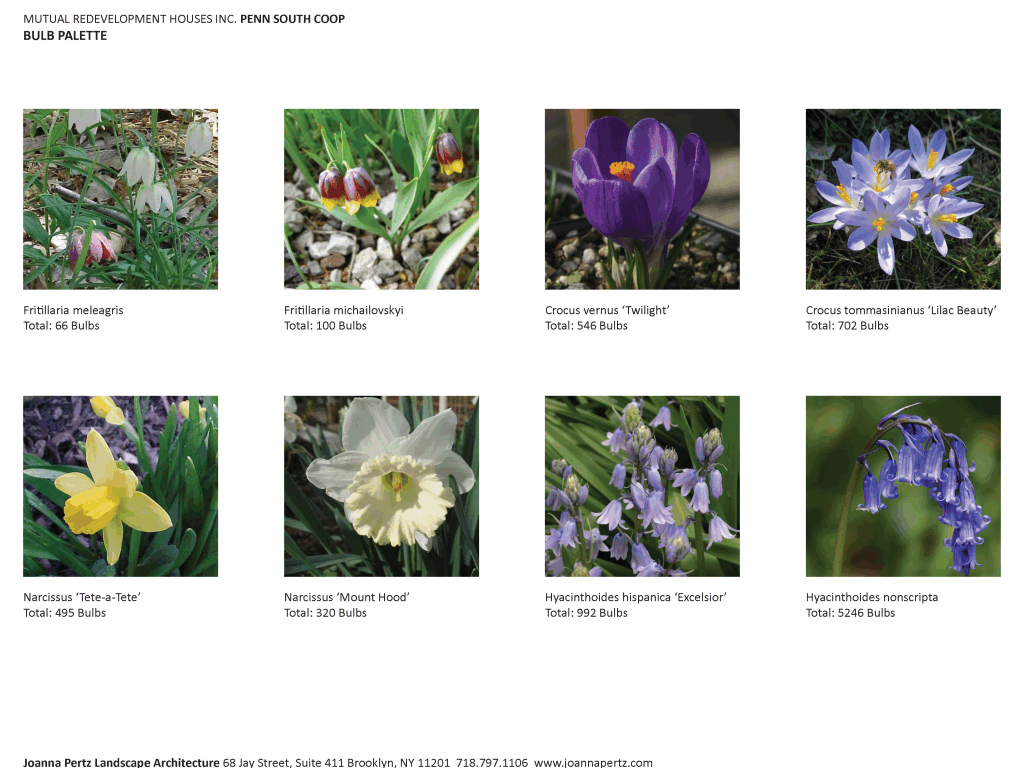Select the yellow Narcissus 'Tete-a-Tete' photo
Image resolution: width=1024 pixels, height=768 pixels.
(x=120, y=486)
